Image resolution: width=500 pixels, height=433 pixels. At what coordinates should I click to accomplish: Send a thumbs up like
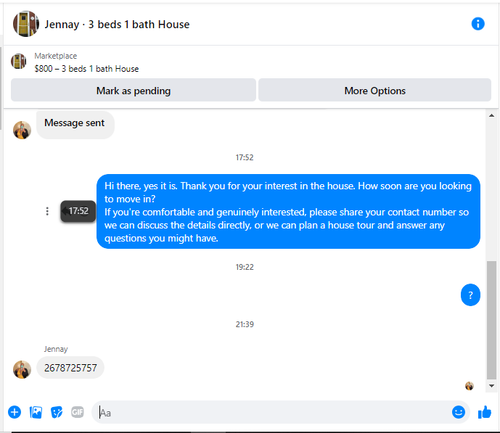pos(484,412)
